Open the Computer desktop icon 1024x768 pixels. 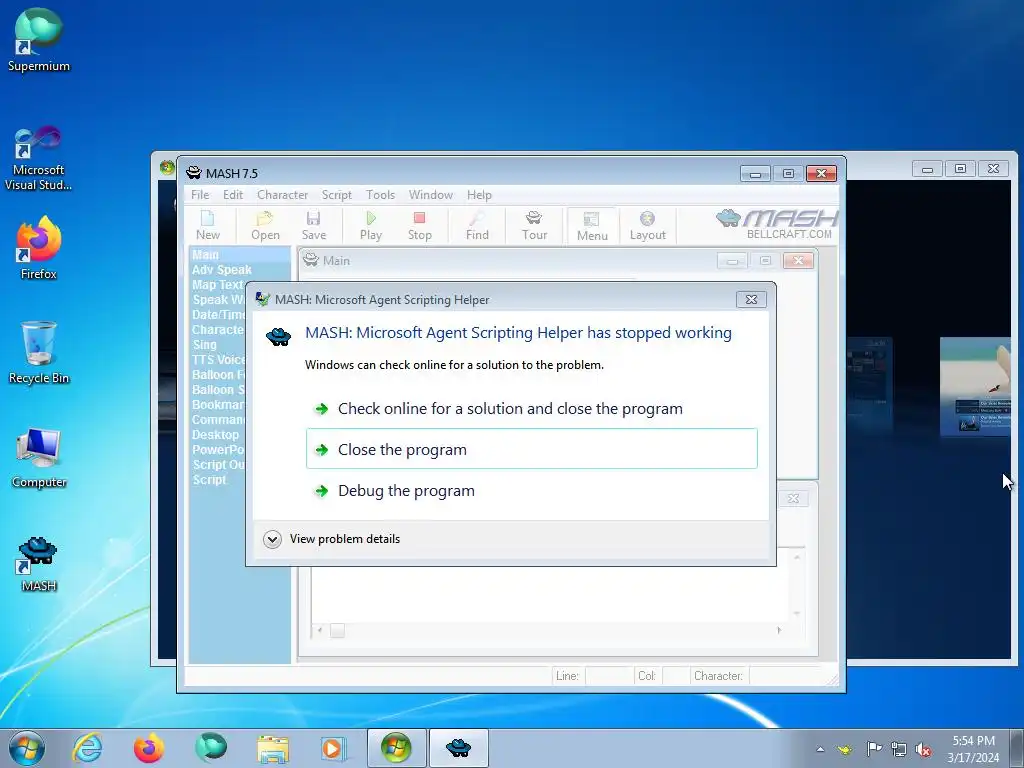[39, 457]
